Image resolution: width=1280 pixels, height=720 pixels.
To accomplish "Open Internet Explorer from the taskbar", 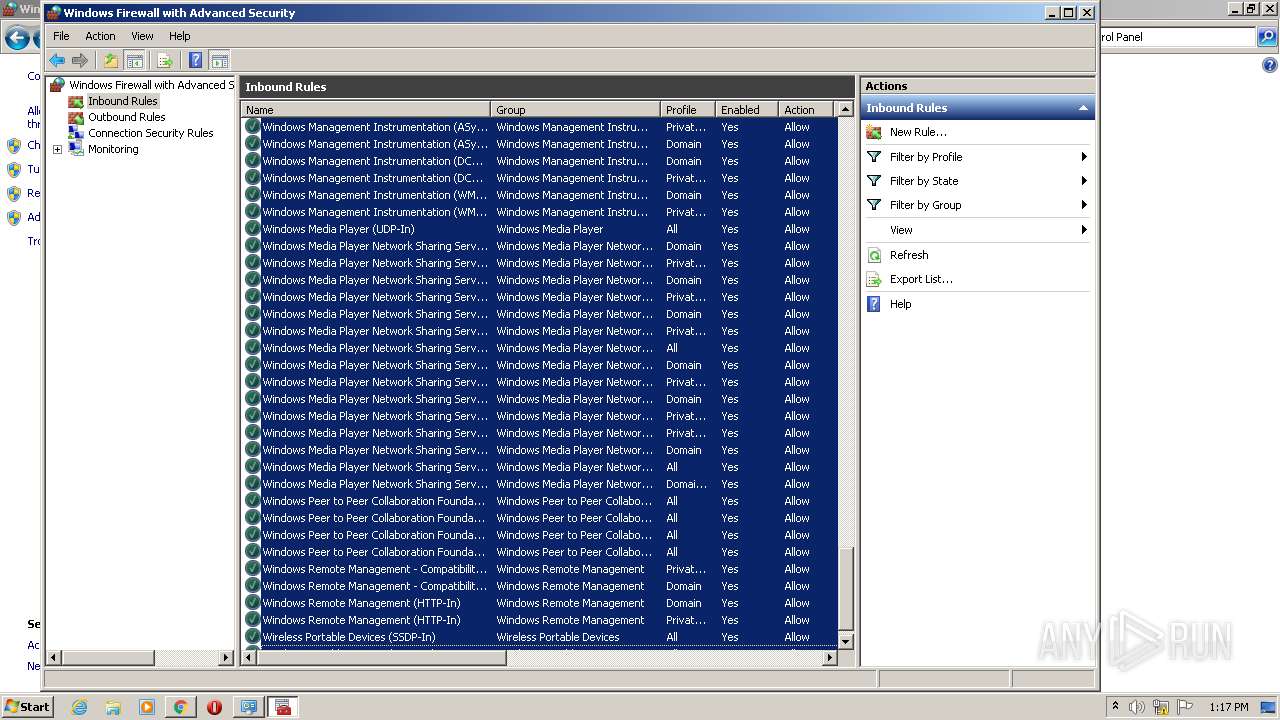I will tap(79, 707).
